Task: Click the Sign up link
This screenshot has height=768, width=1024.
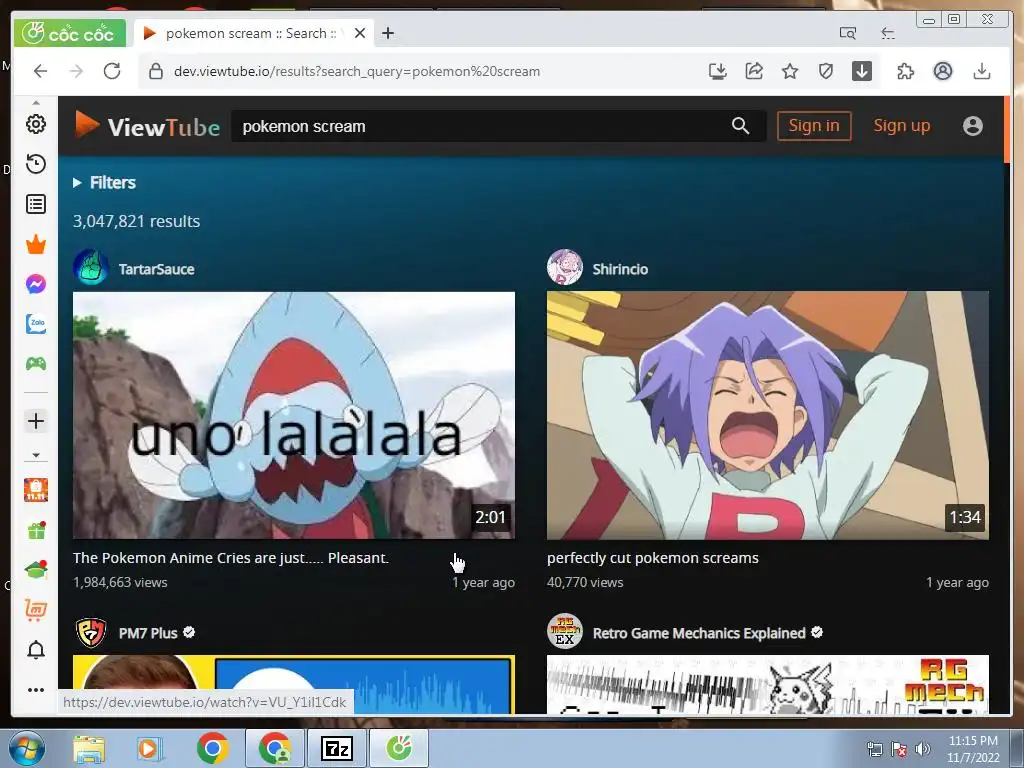Action: coord(902,125)
